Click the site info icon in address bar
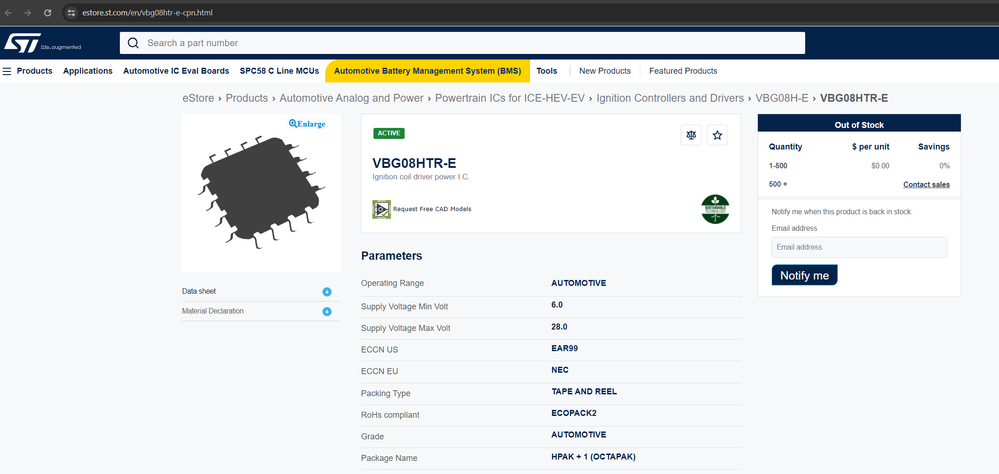This screenshot has height=474, width=999. click(x=71, y=13)
